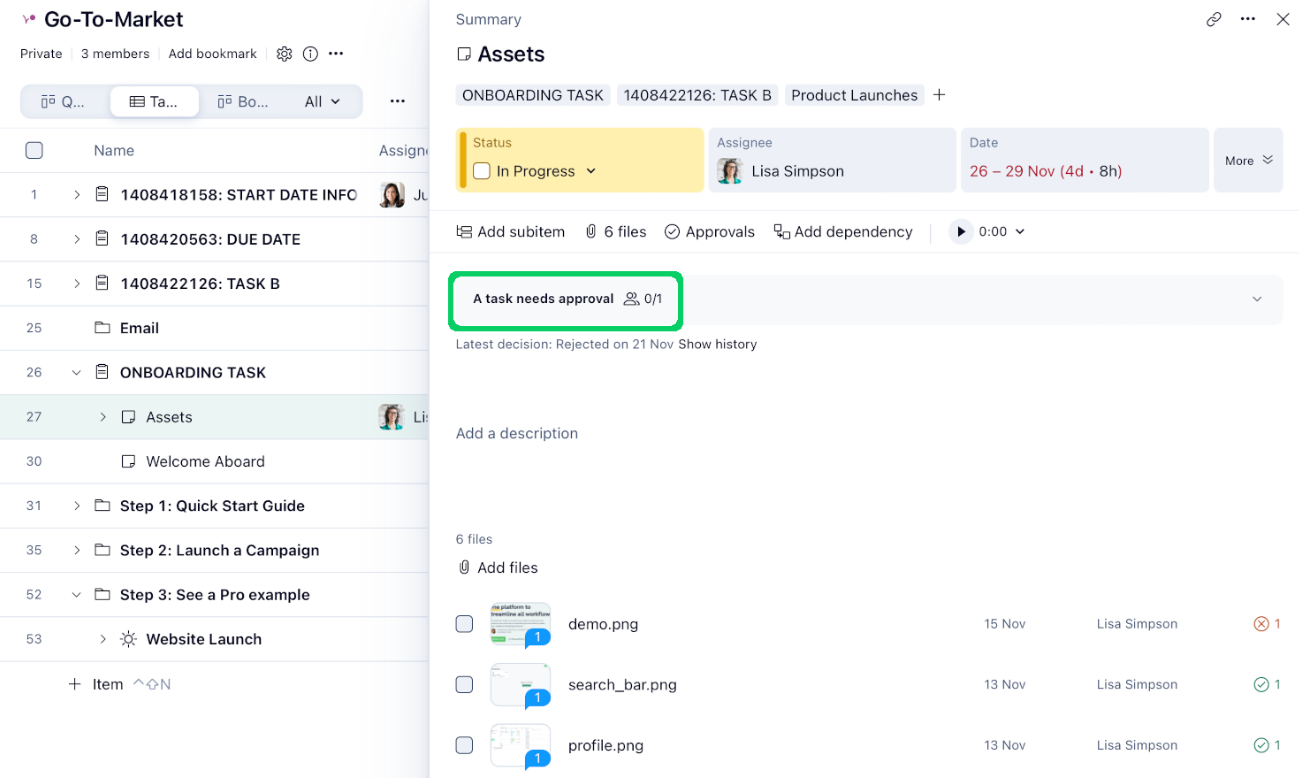This screenshot has width=1299, height=778.
Task: Click the info icon beside the gear
Action: pyautogui.click(x=310, y=53)
